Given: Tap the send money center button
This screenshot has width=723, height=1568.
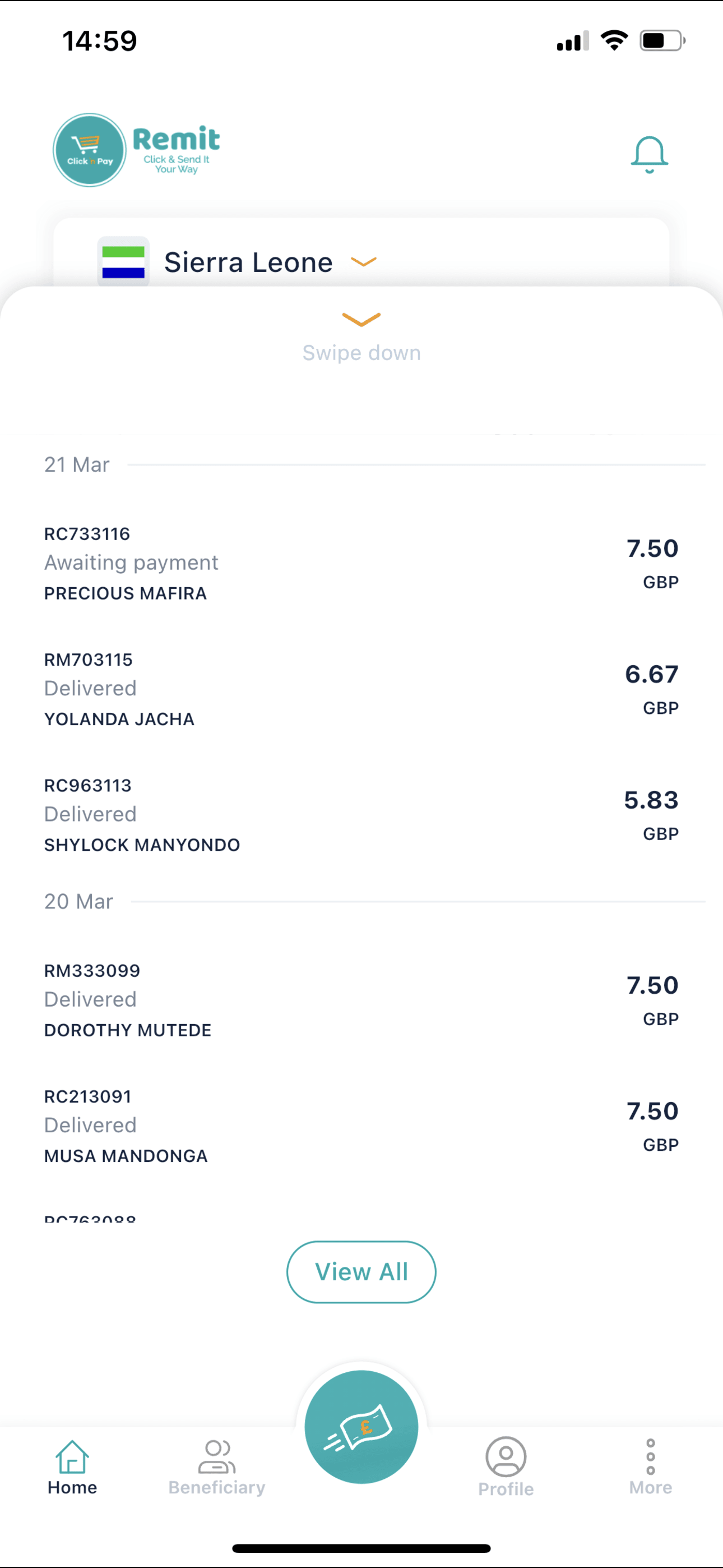Looking at the screenshot, I should [x=361, y=1426].
